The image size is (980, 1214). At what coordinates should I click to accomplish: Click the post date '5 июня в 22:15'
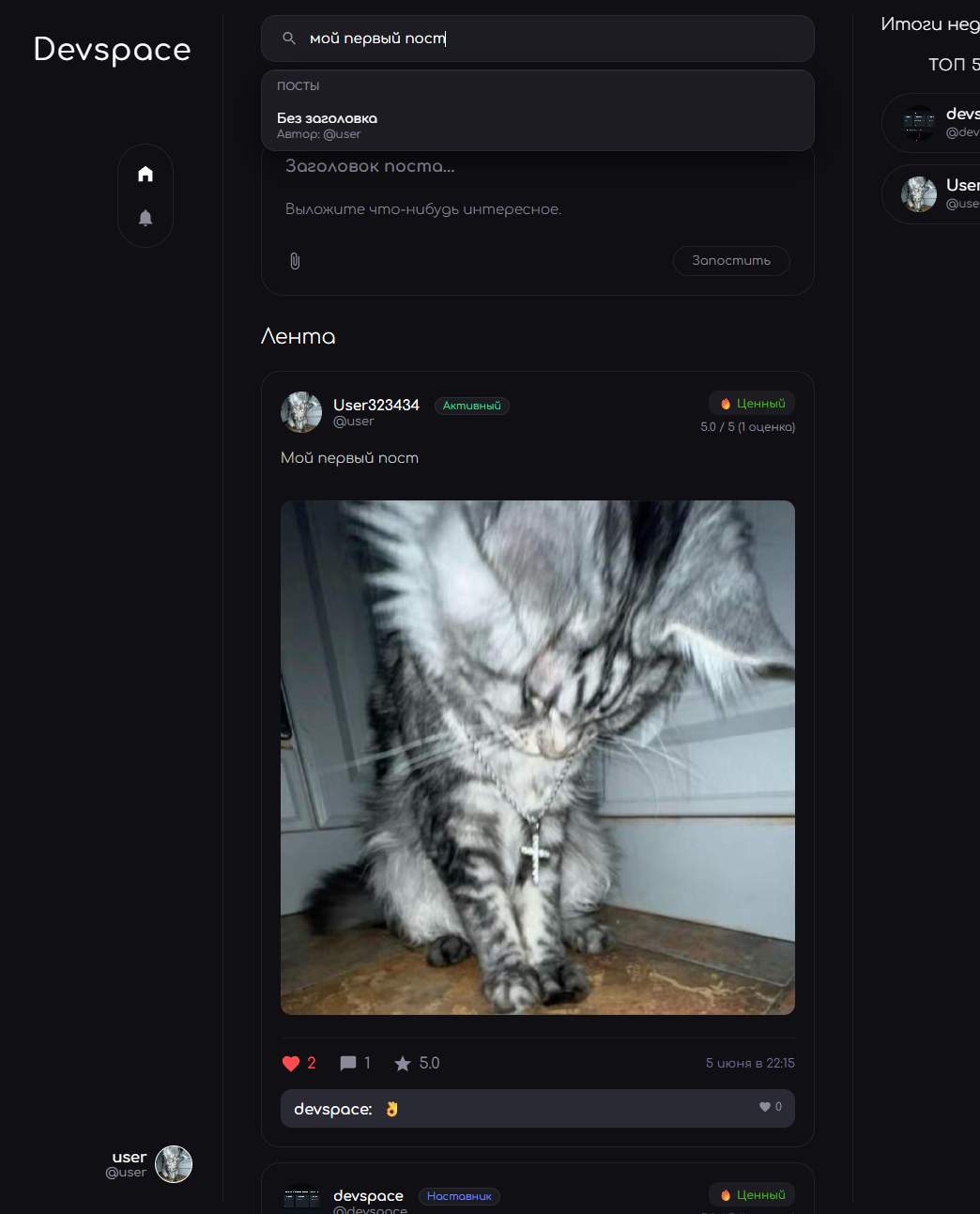[750, 1063]
